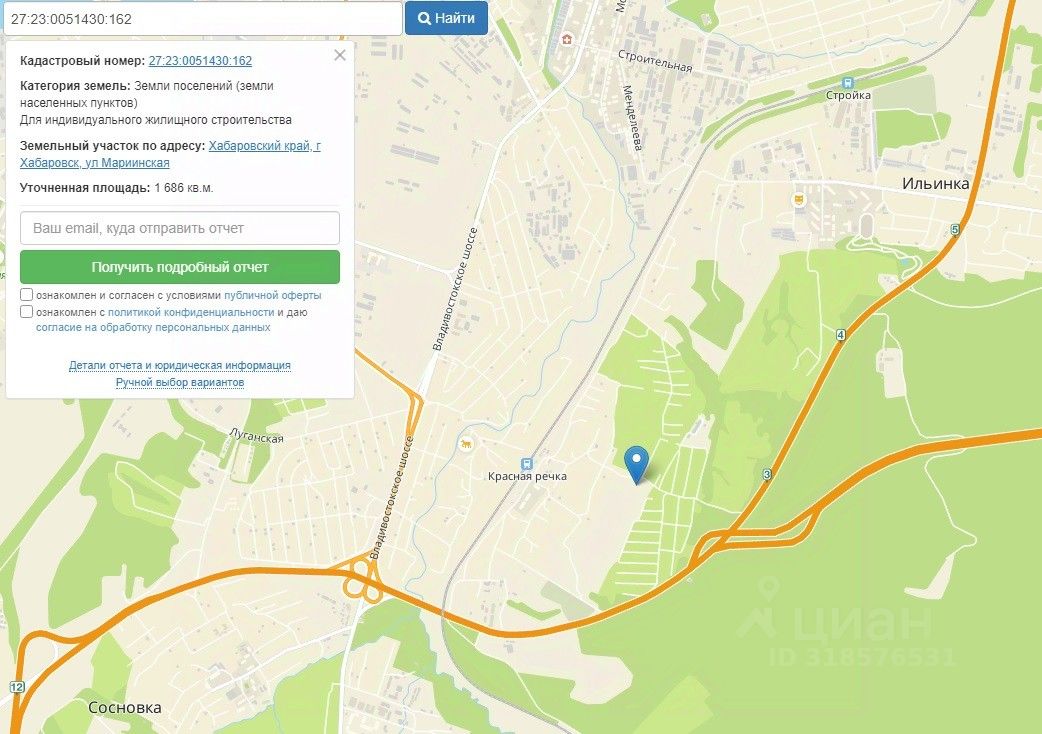Click the house icon at the map top
The height and width of the screenshot is (734, 1042).
[567, 39]
